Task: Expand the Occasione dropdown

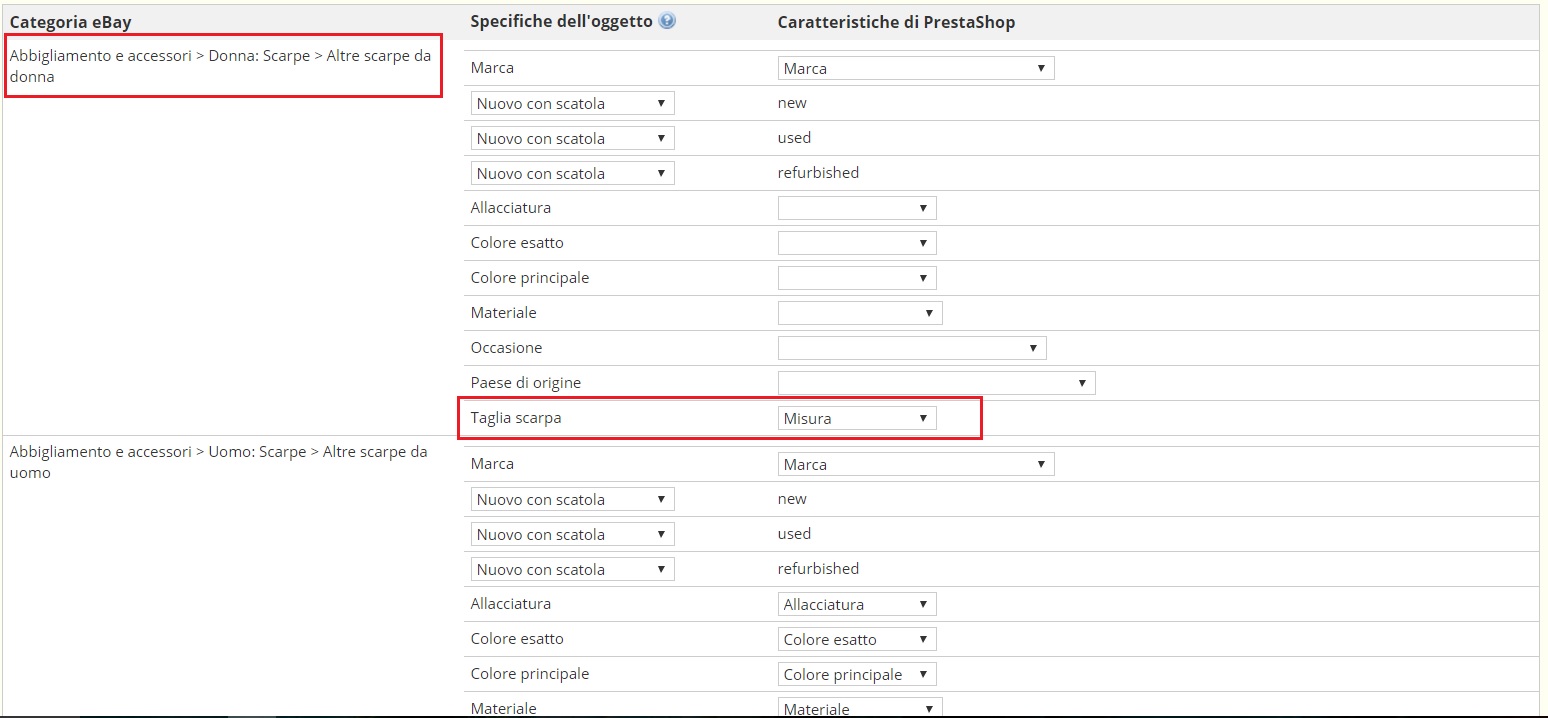Action: pos(911,349)
